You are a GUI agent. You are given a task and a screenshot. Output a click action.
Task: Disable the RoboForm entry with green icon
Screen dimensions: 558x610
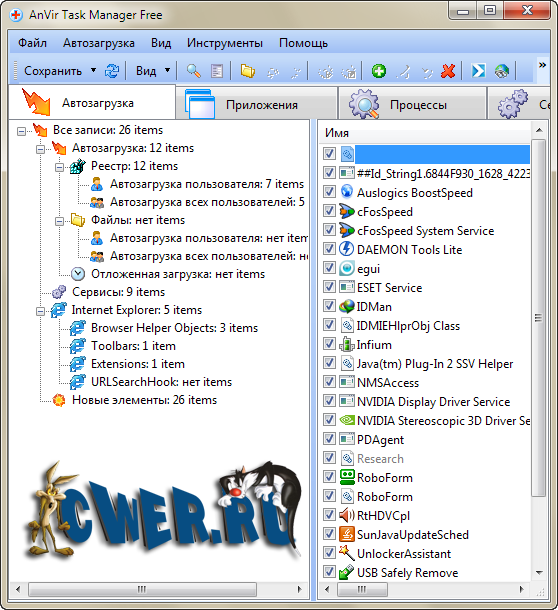tap(329, 477)
